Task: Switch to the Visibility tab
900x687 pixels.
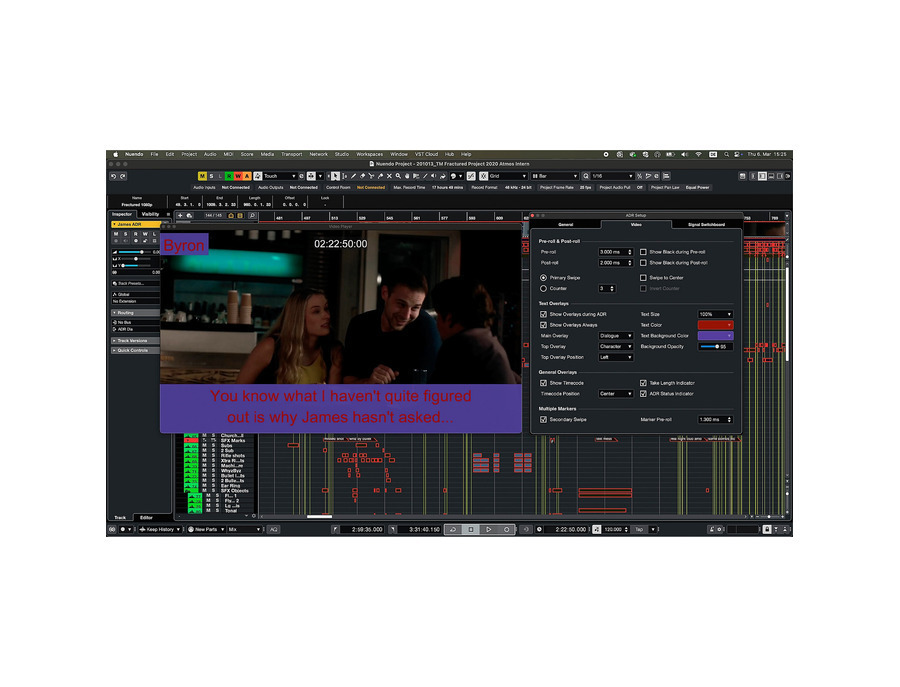Action: click(150, 214)
